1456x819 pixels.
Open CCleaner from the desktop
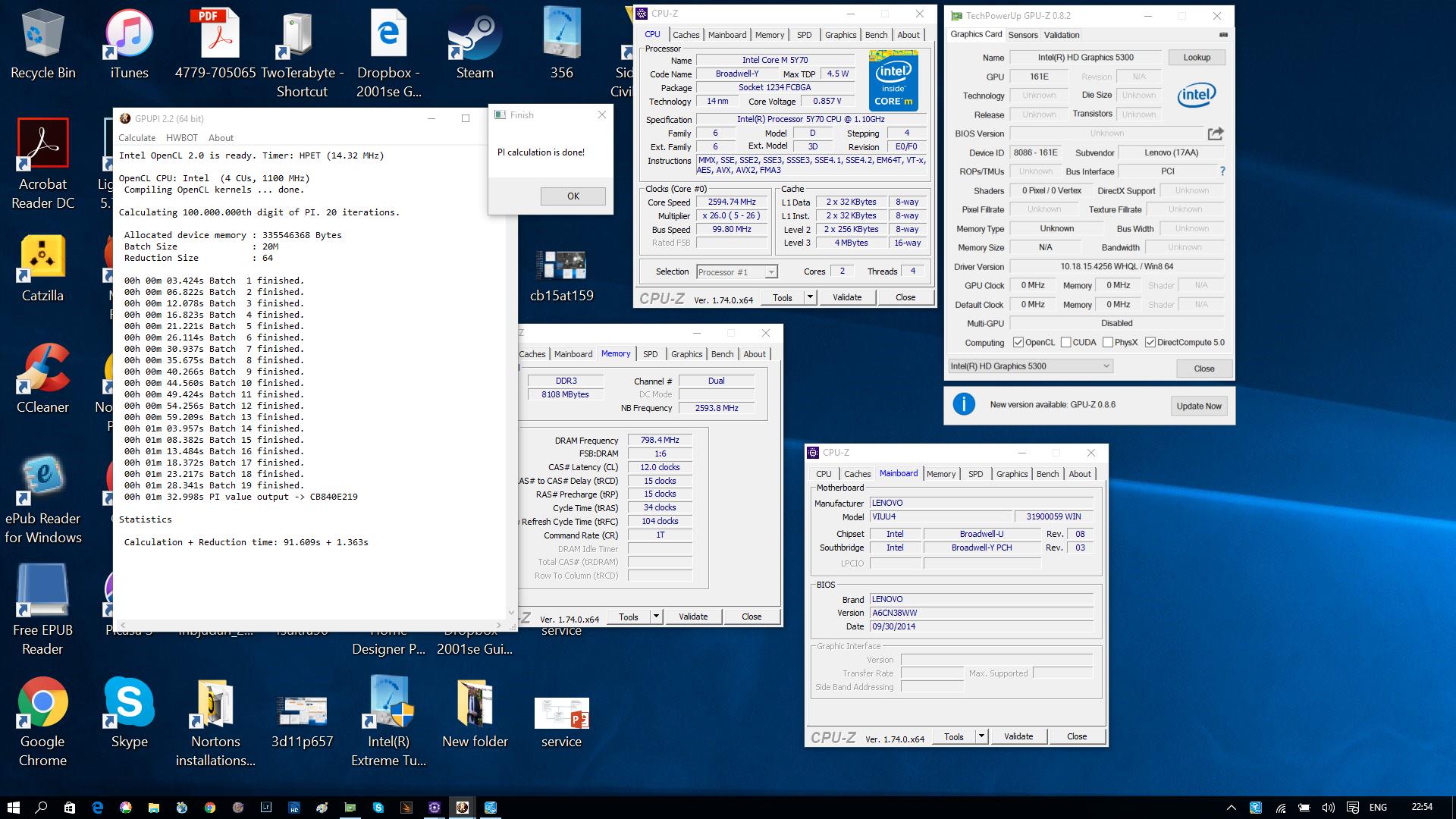[x=42, y=378]
